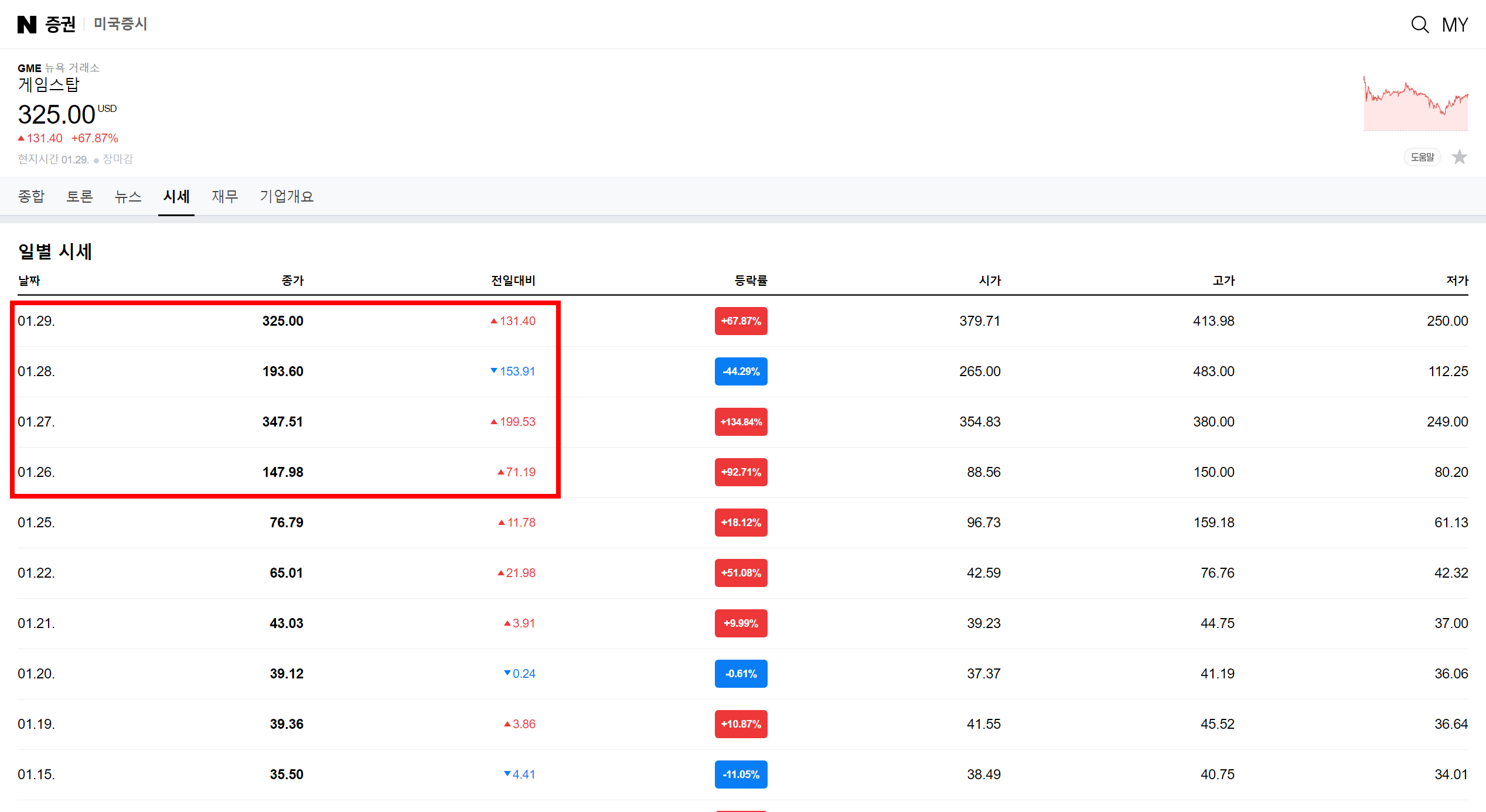The width and height of the screenshot is (1486, 812).
Task: Click the +134.84% badge
Action: pyautogui.click(x=741, y=422)
